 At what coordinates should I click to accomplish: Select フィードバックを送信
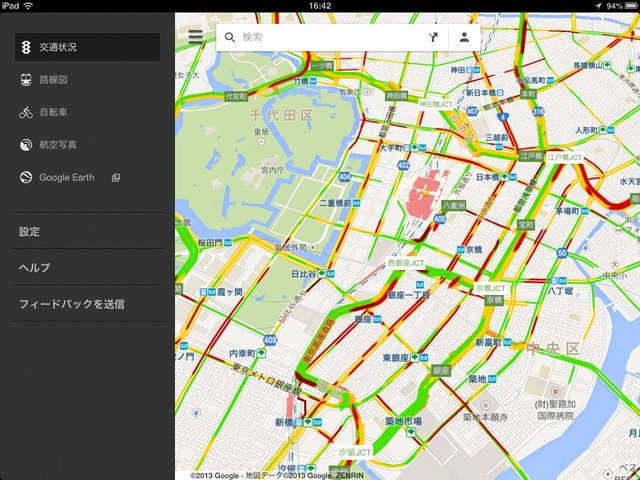(87, 304)
